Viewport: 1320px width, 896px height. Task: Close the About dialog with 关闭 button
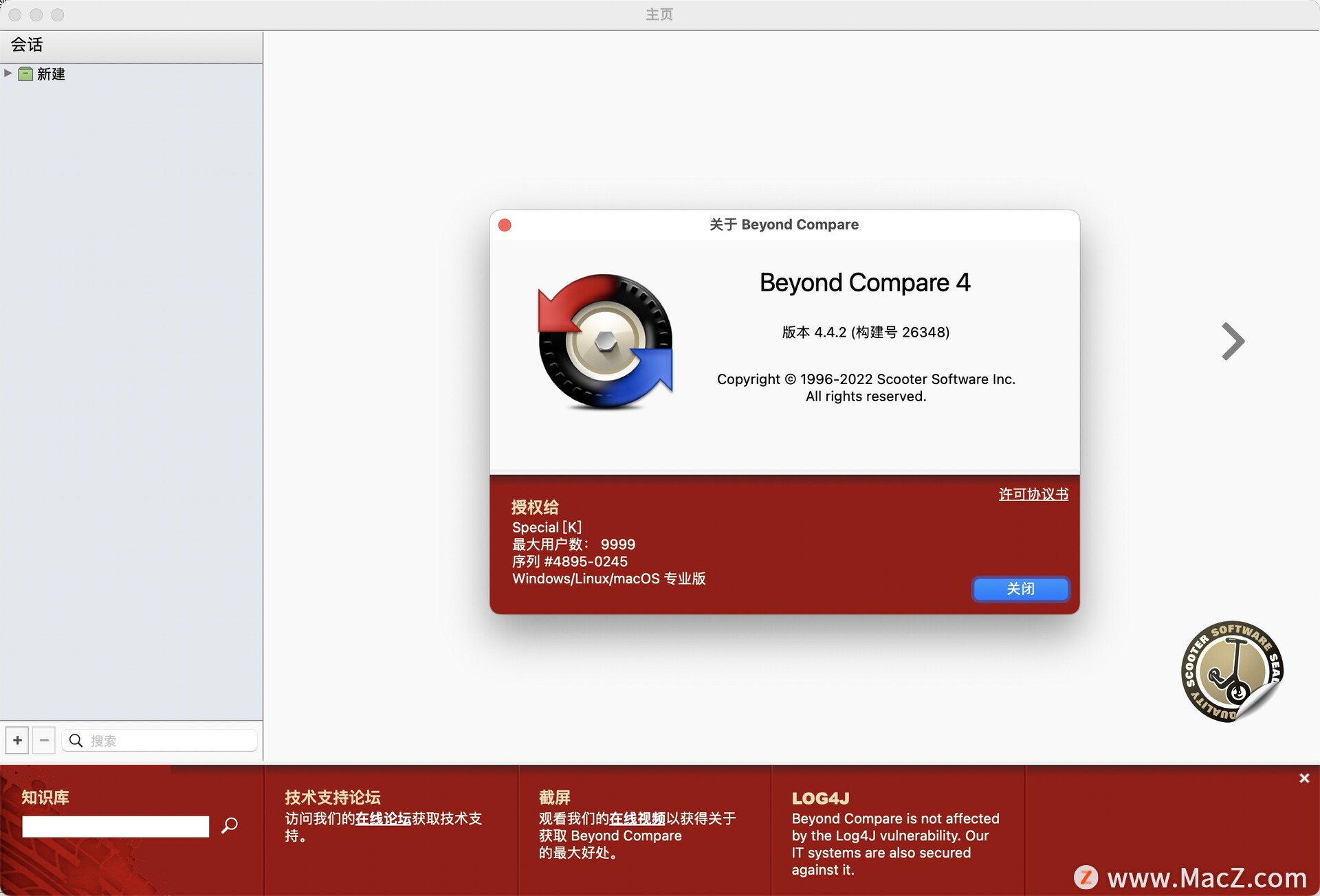tap(1020, 588)
